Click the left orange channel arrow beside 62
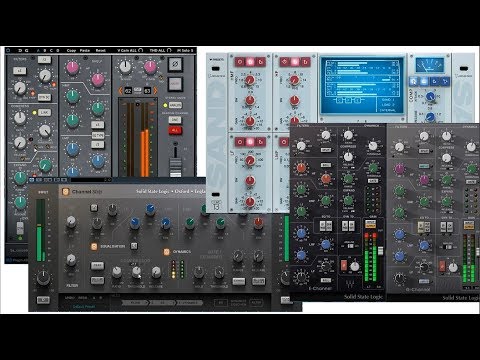The image size is (480, 360). pos(121,91)
